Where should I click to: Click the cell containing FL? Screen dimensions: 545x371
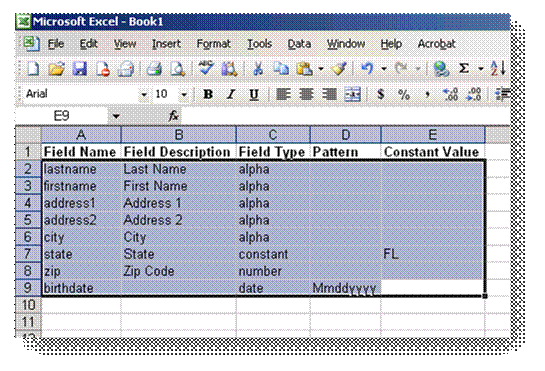click(433, 254)
